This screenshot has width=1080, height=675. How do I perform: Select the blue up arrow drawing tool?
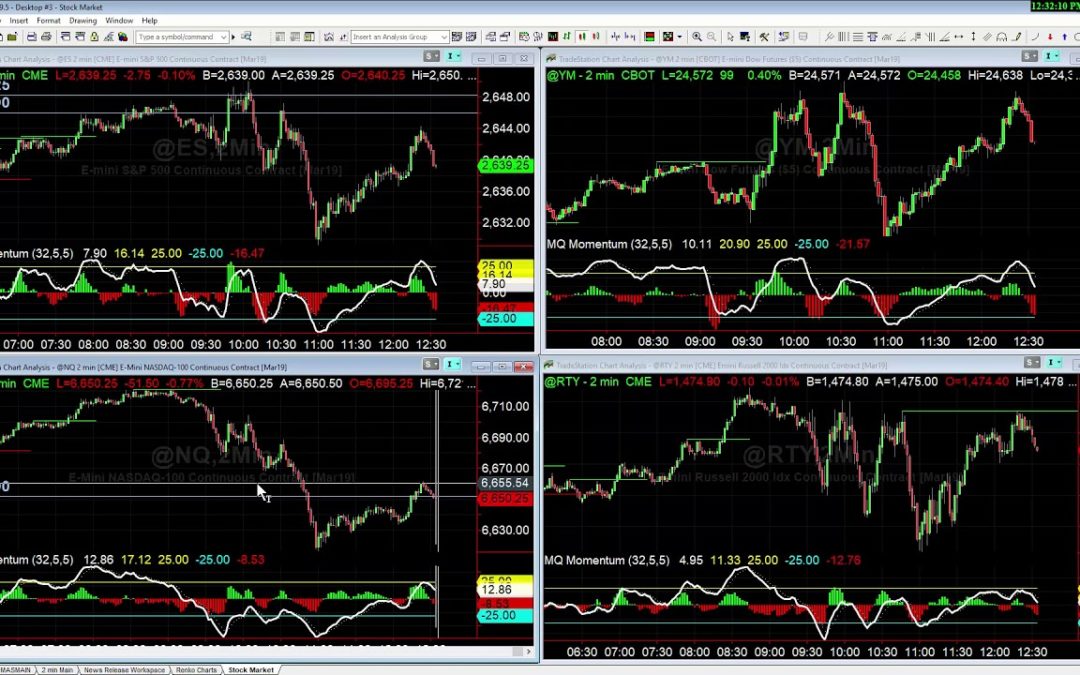pyautogui.click(x=1064, y=37)
